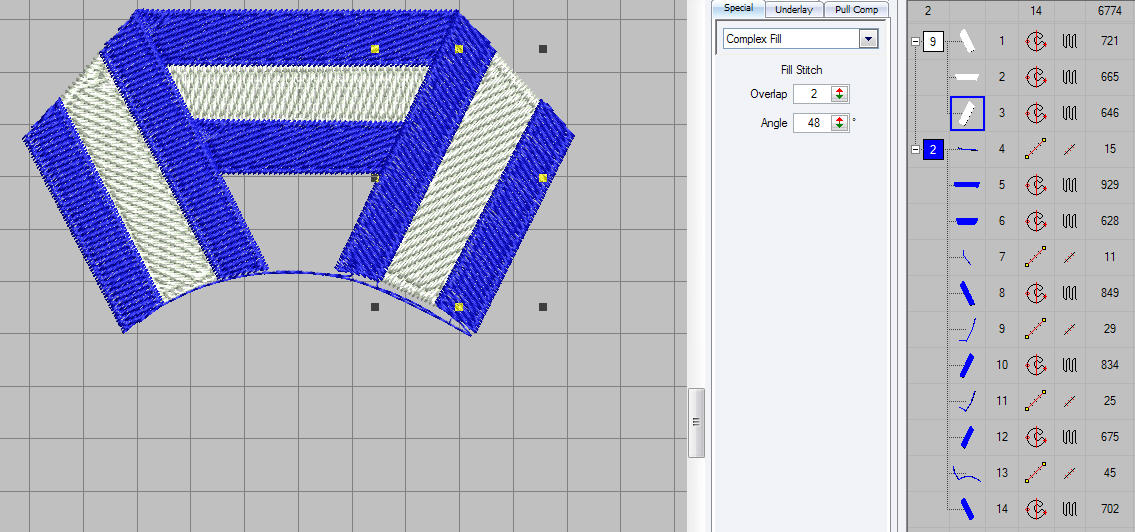Collapse the blue color 2 group
The width and height of the screenshot is (1135, 532).
point(915,149)
